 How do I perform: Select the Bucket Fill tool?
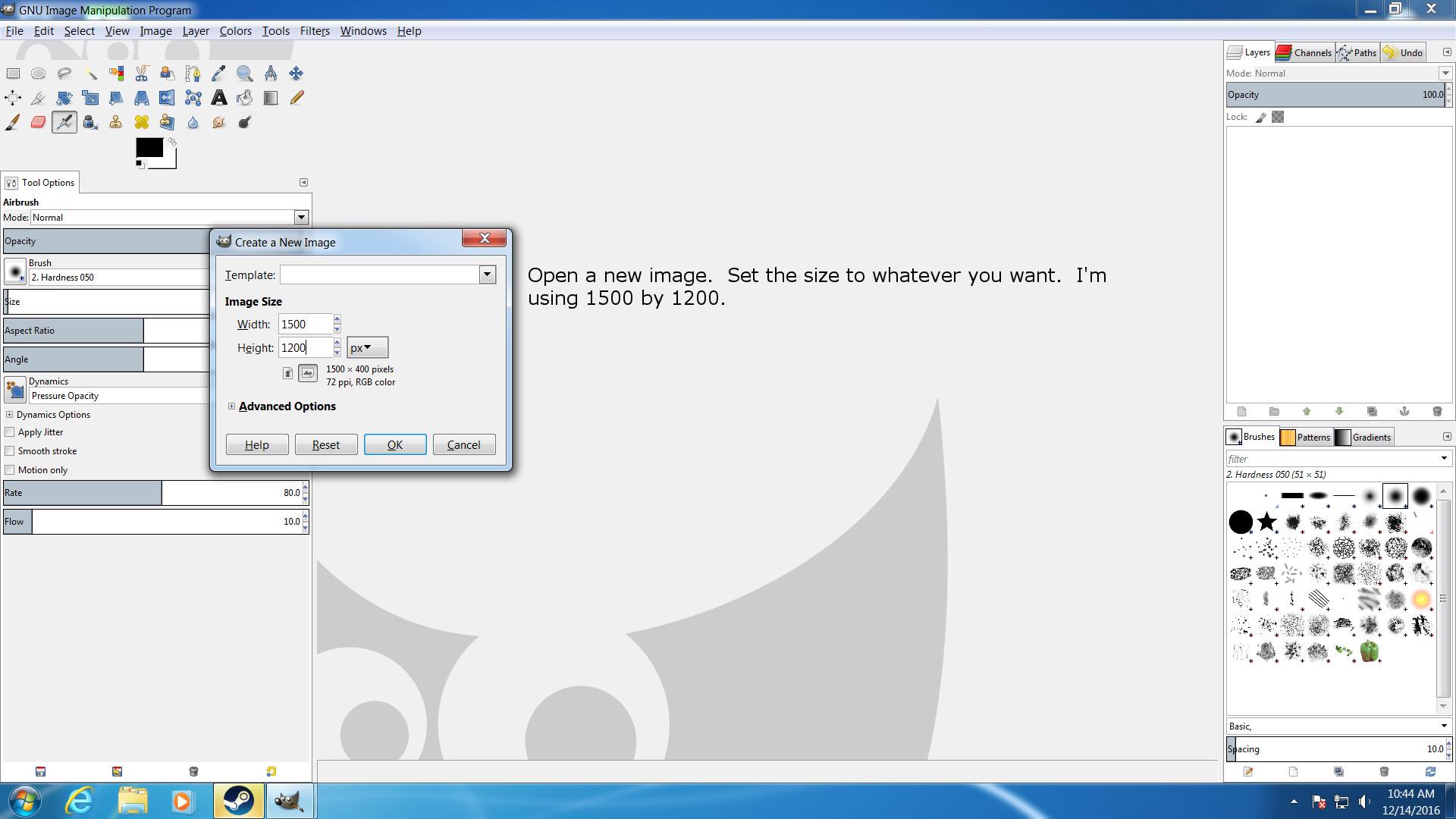pos(245,98)
